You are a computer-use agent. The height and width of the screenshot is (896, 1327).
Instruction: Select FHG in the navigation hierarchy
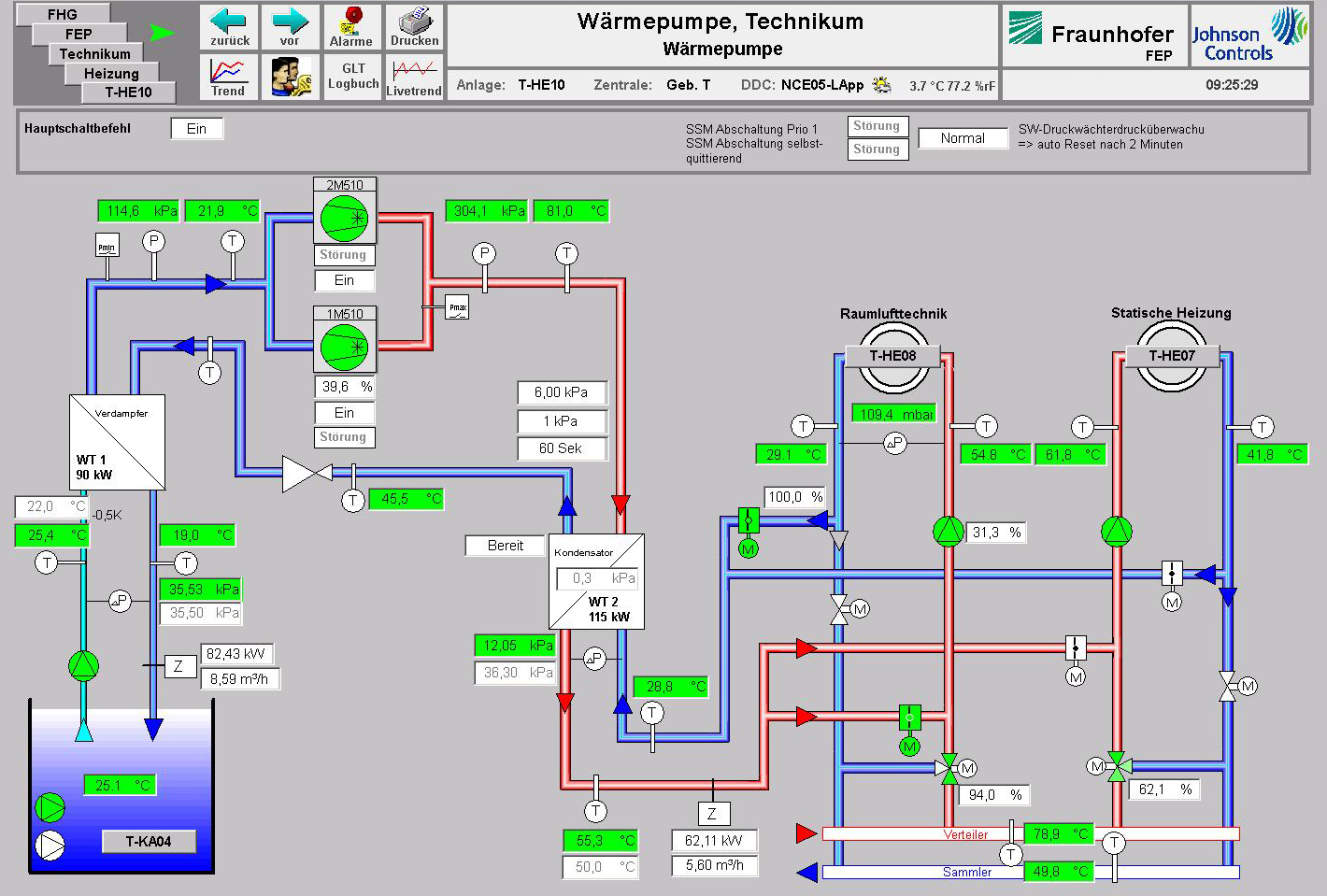tap(63, 14)
